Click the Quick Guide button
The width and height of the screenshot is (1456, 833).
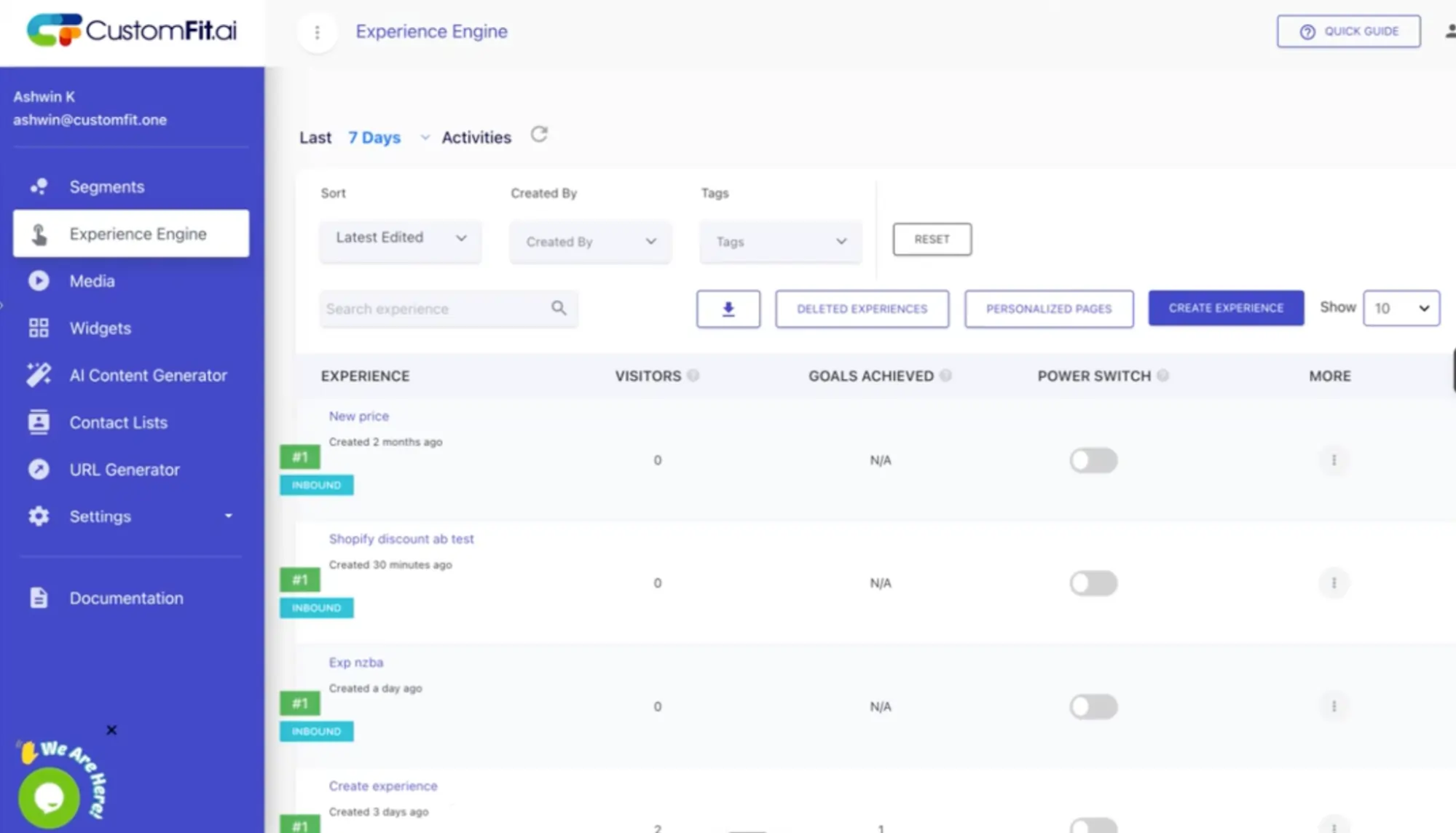click(x=1348, y=31)
